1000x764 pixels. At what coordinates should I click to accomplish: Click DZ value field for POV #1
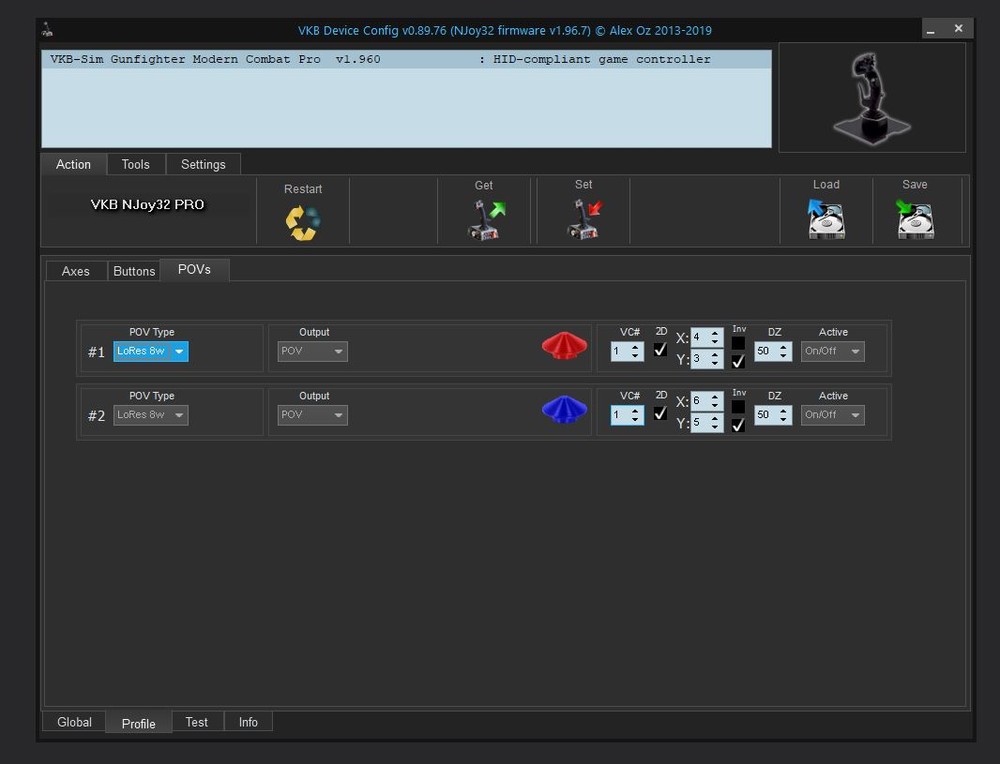click(773, 351)
